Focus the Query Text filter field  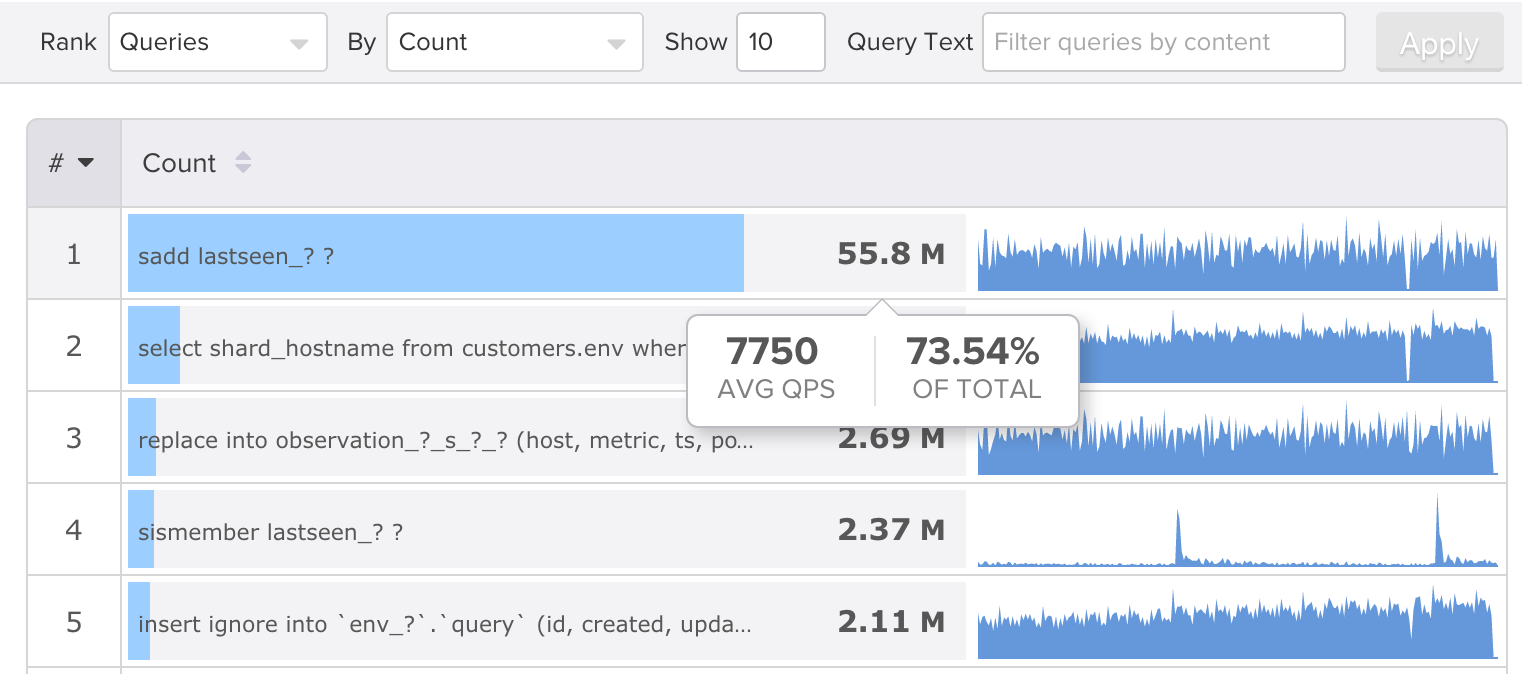(x=1163, y=42)
